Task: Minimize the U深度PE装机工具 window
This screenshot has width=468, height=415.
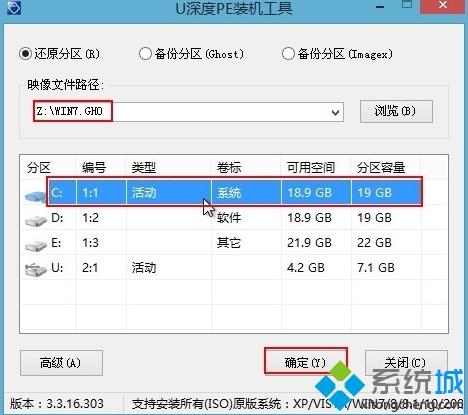Action: [x=380, y=7]
